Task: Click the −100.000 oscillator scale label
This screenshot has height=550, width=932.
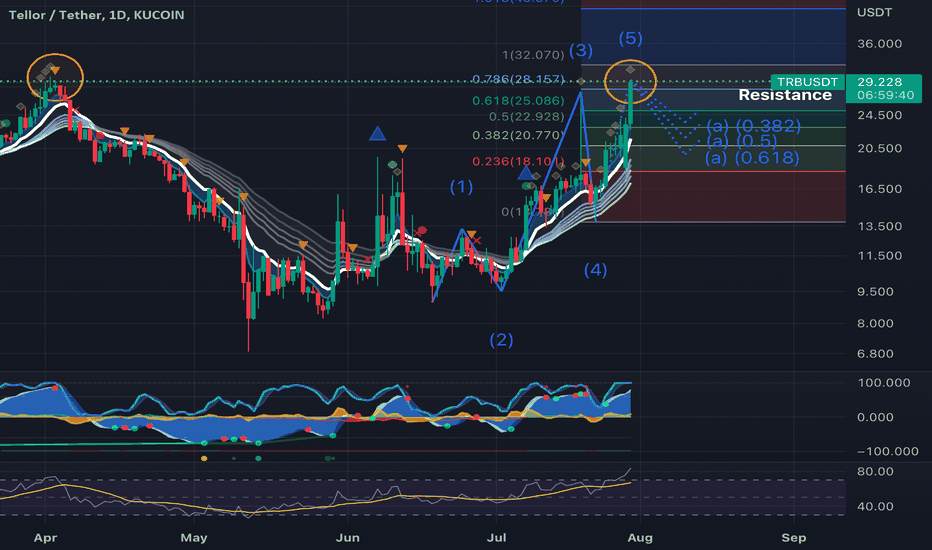Action: (887, 451)
